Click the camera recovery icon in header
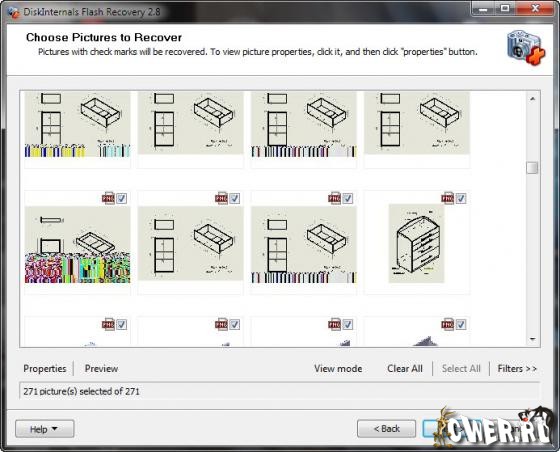The image size is (560, 452). 526,48
